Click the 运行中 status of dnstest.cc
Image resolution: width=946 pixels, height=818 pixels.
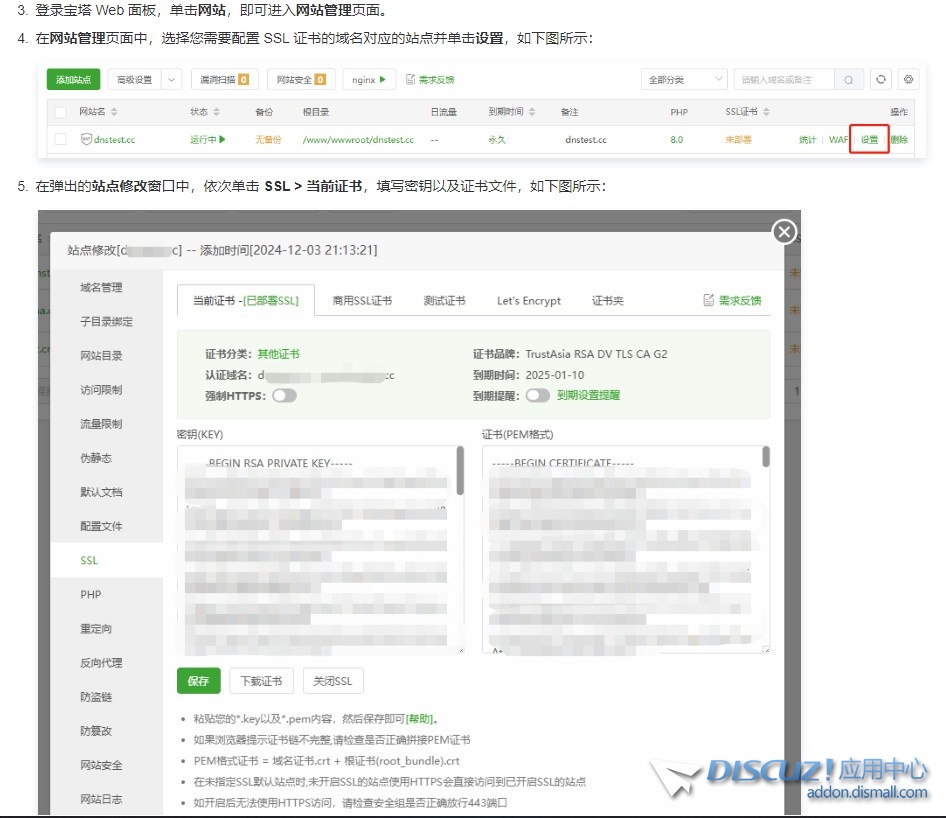click(x=208, y=139)
